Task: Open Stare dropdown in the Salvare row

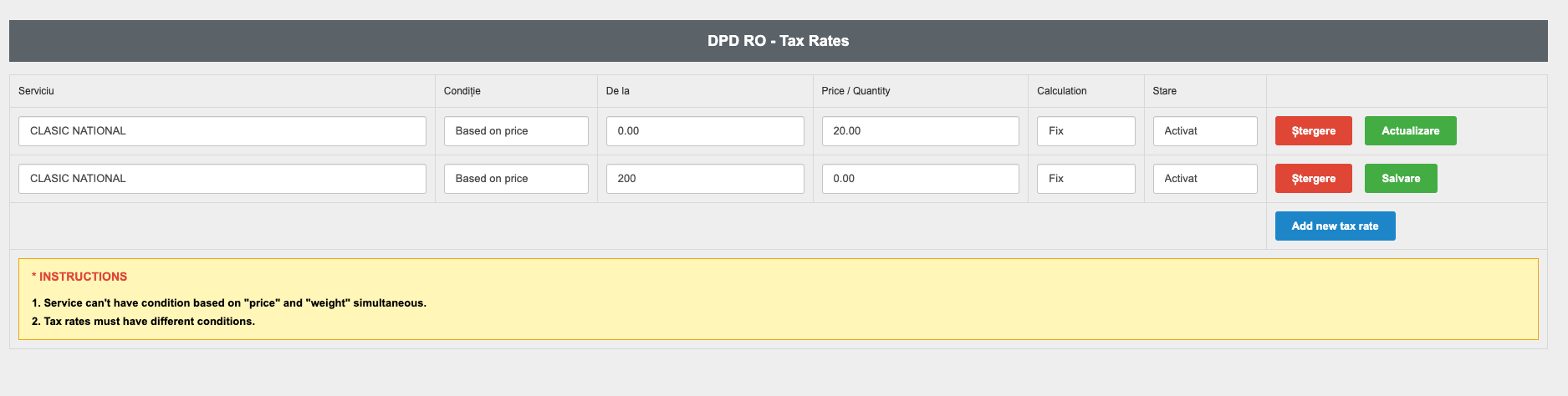Action: point(1205,179)
